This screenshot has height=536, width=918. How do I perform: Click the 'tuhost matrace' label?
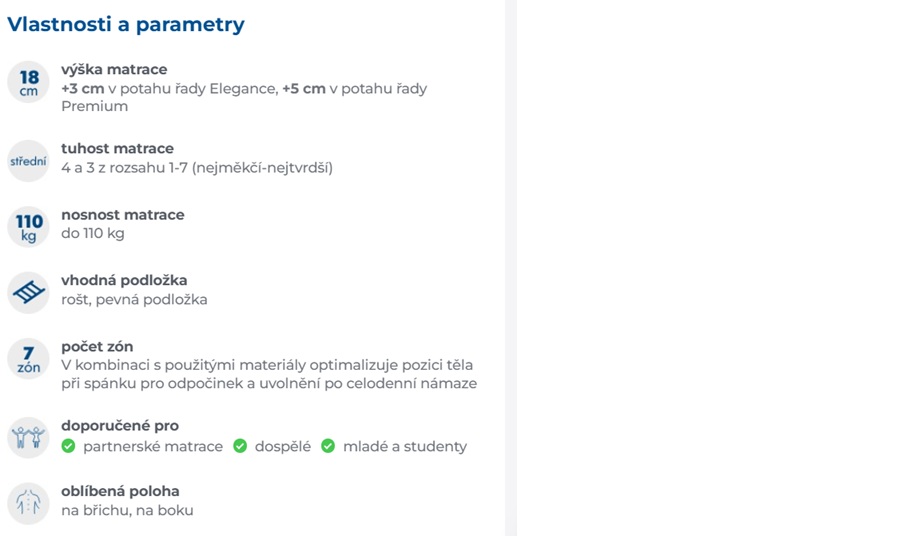tap(118, 148)
